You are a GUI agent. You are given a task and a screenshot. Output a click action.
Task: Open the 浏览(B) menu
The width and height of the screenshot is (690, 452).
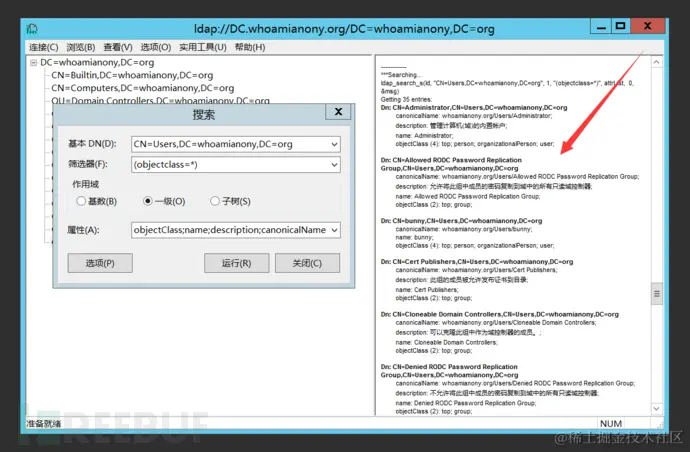pyautogui.click(x=81, y=47)
